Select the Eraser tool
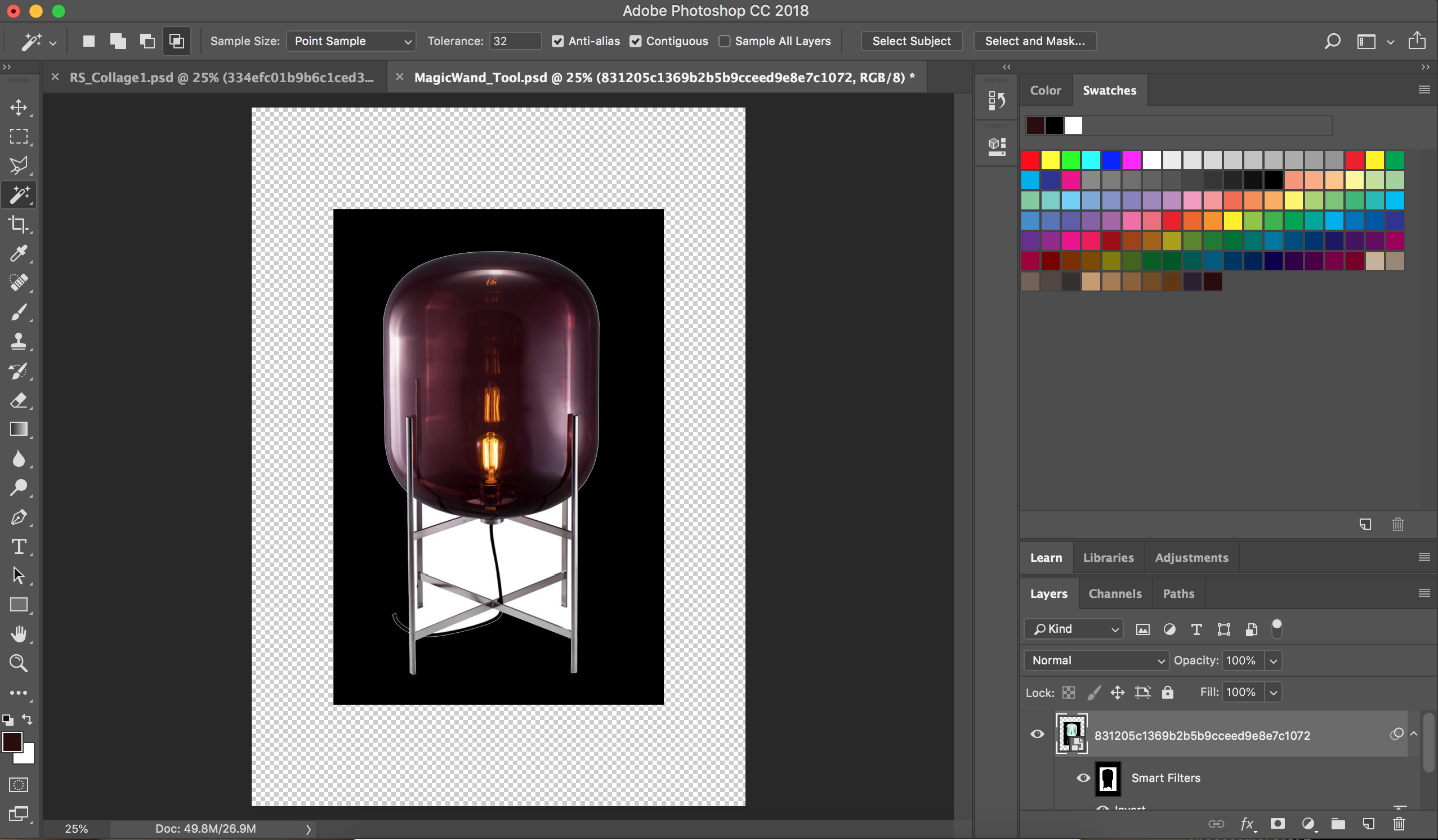The width and height of the screenshot is (1438, 840). click(19, 400)
